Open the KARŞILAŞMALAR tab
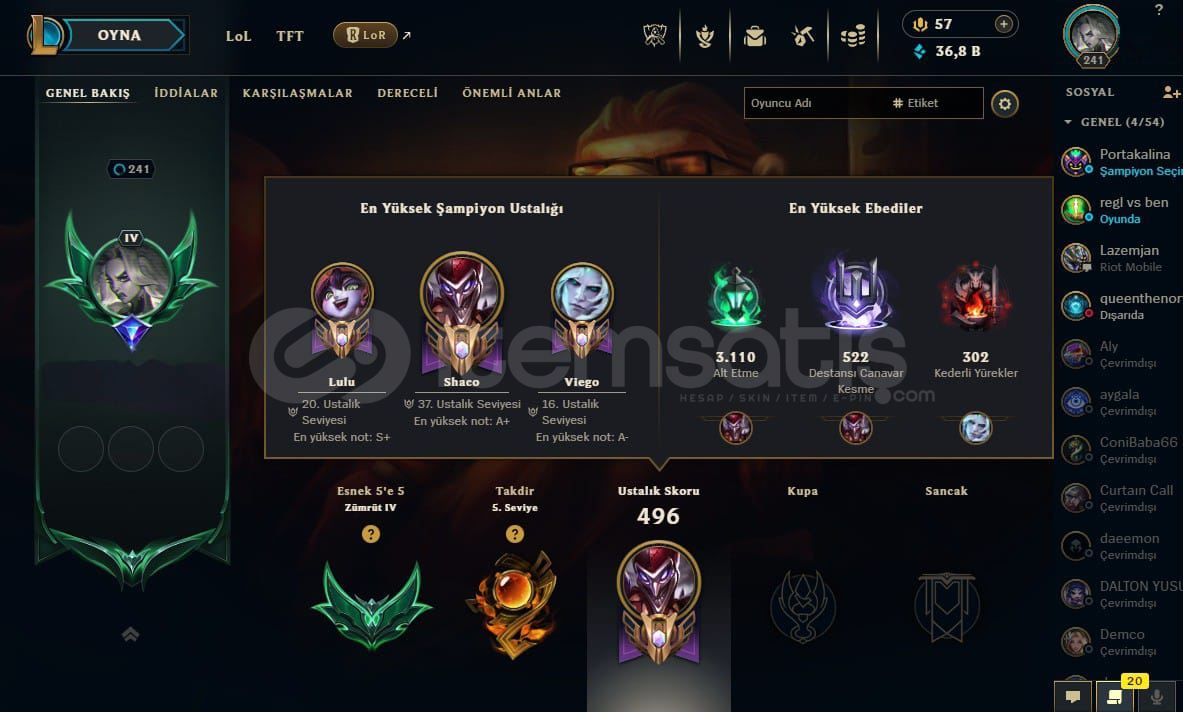1183x712 pixels. tap(297, 93)
